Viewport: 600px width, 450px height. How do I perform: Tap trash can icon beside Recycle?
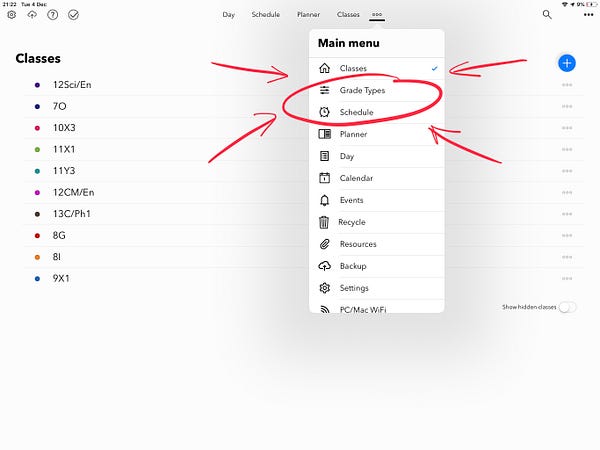click(x=324, y=222)
